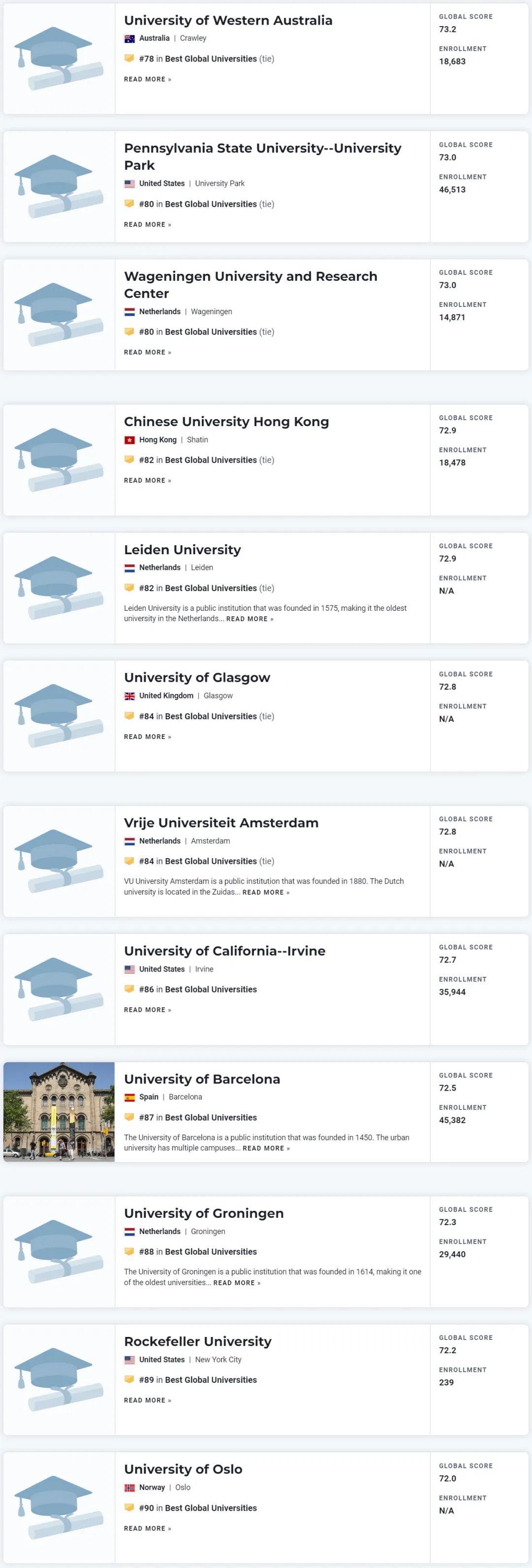532x1568 pixels.
Task: Expand Leiden University description with Read More
Action: coord(250,619)
